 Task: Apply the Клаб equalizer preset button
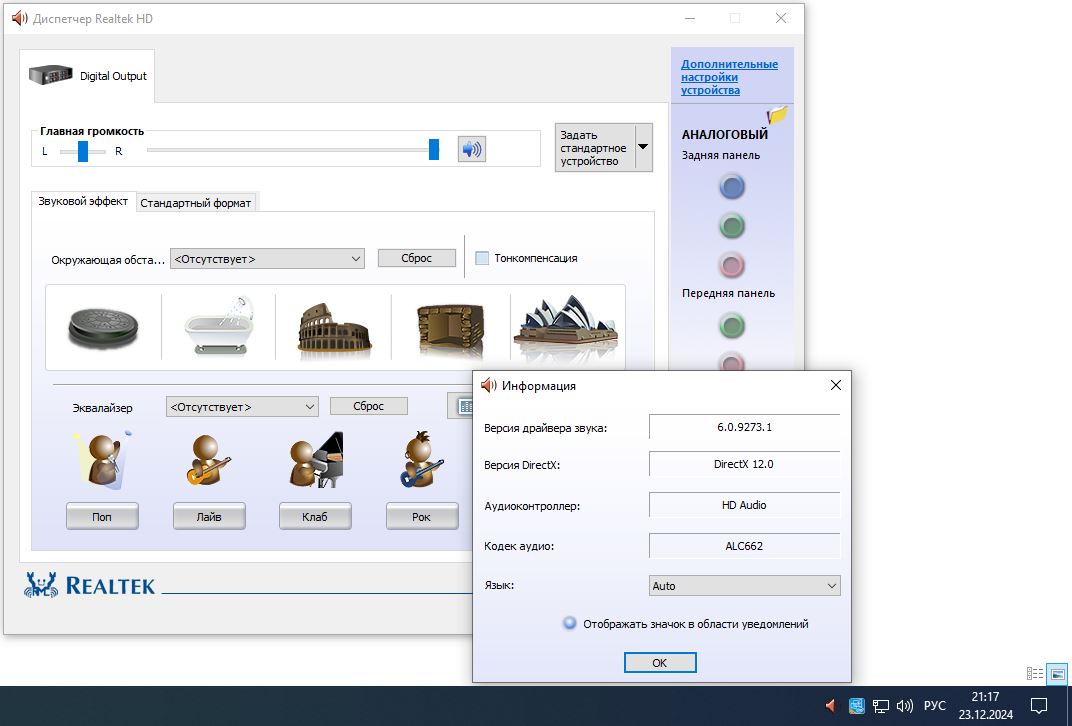tap(315, 517)
